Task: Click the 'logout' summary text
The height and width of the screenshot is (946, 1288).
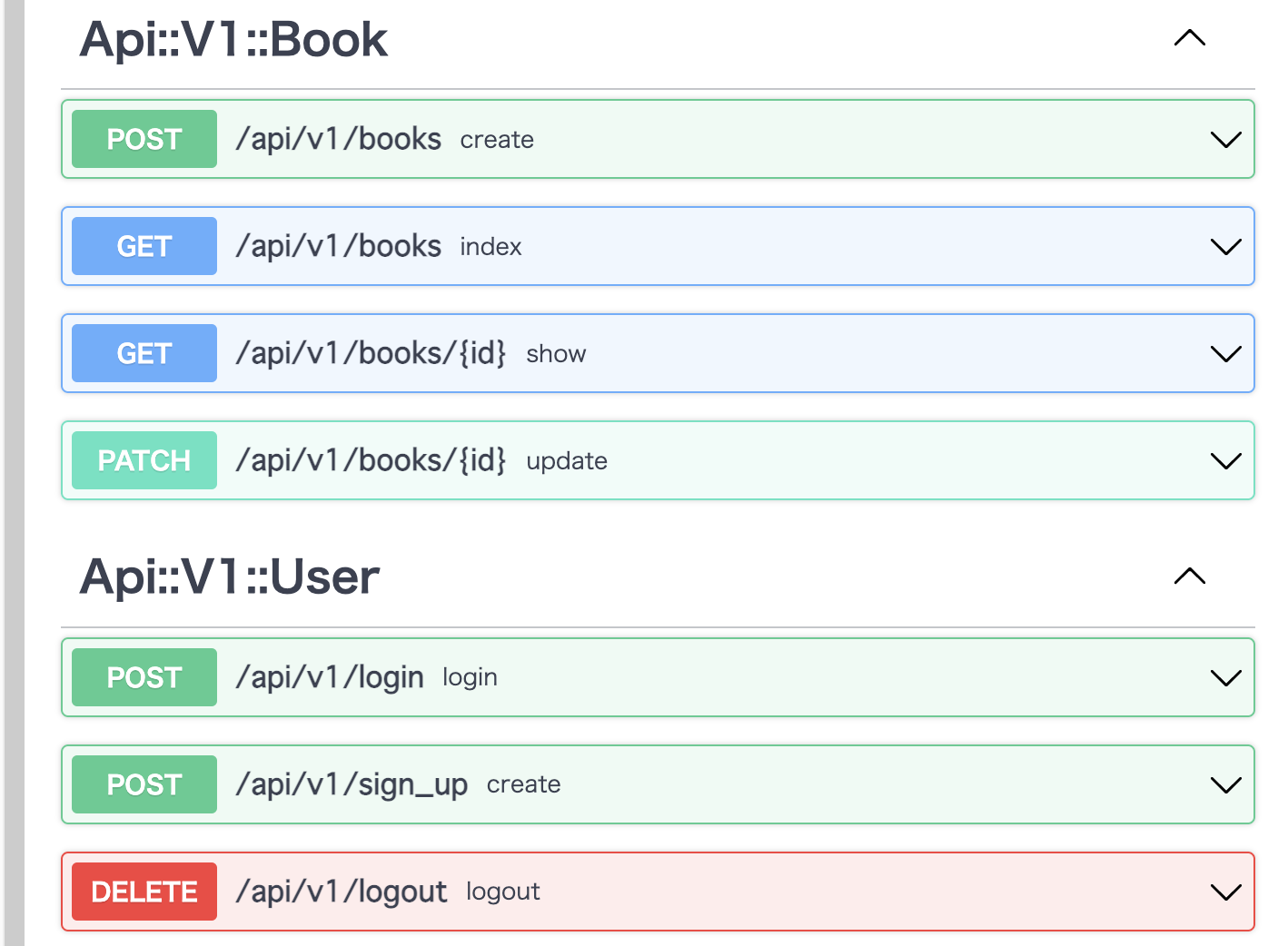Action: [503, 892]
